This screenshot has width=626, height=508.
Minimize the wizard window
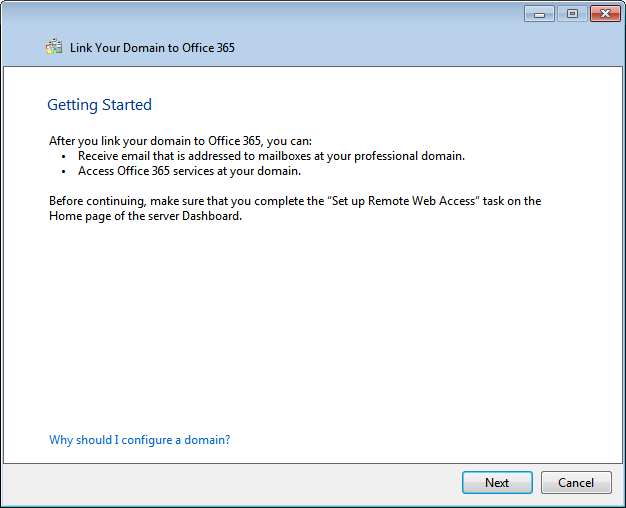540,14
